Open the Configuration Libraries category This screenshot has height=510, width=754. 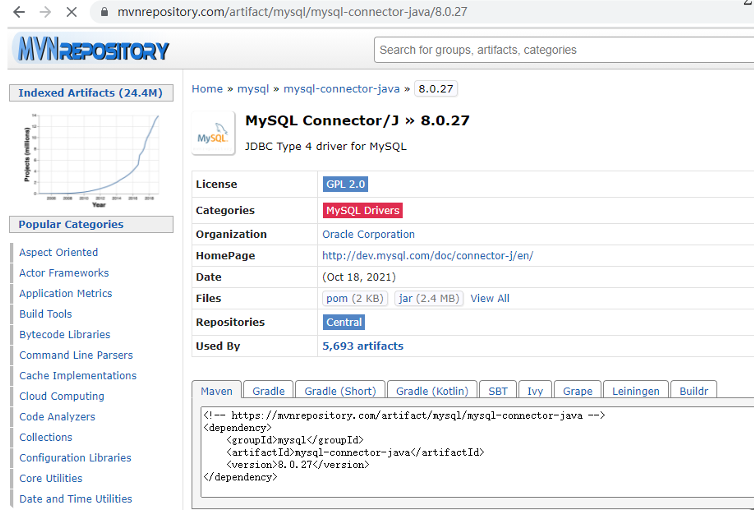75,458
